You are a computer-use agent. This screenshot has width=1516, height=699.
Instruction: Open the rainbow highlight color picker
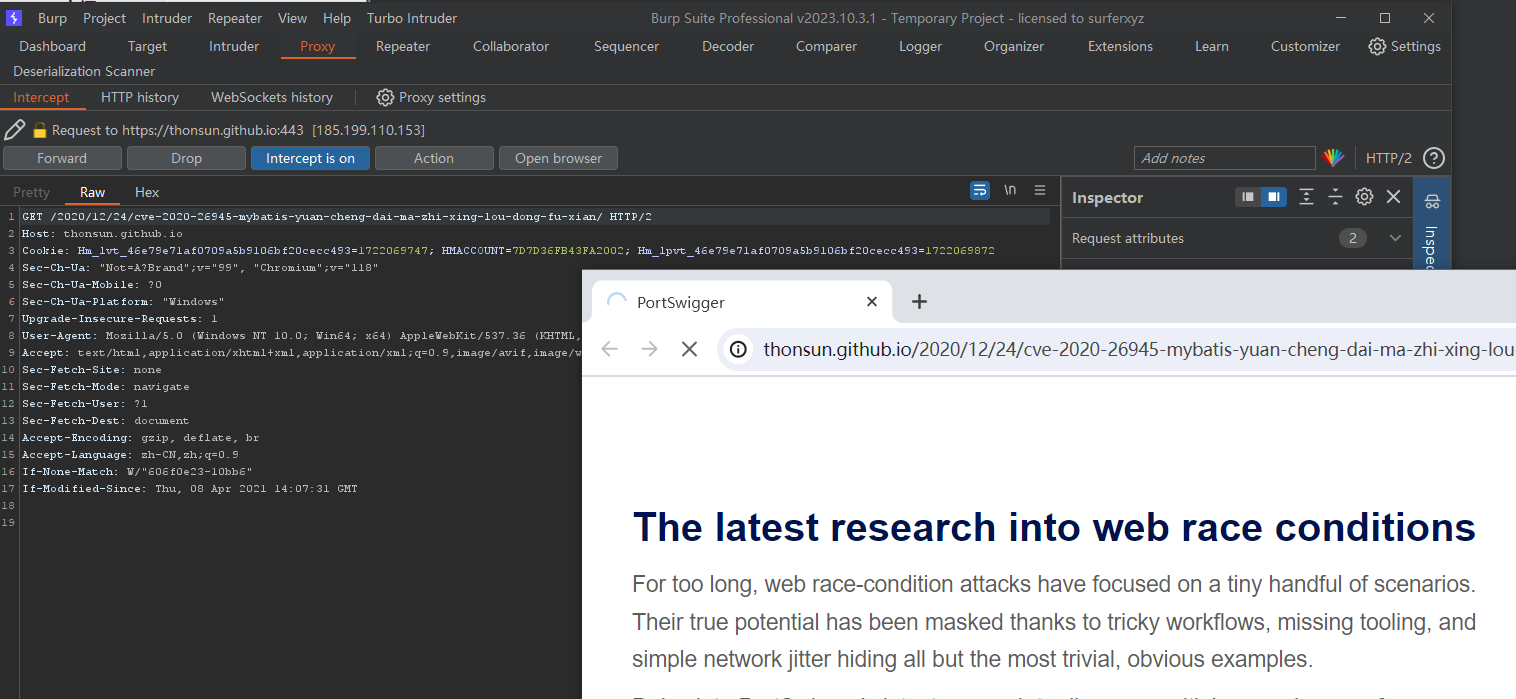(1333, 158)
